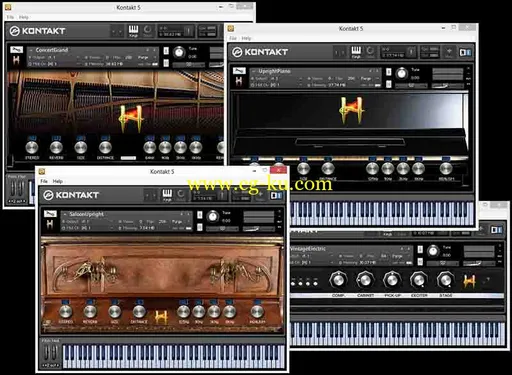This screenshot has height=375, width=512.
Task: Toggle keyboard view icon in UprightPiano window
Action: [x=356, y=52]
